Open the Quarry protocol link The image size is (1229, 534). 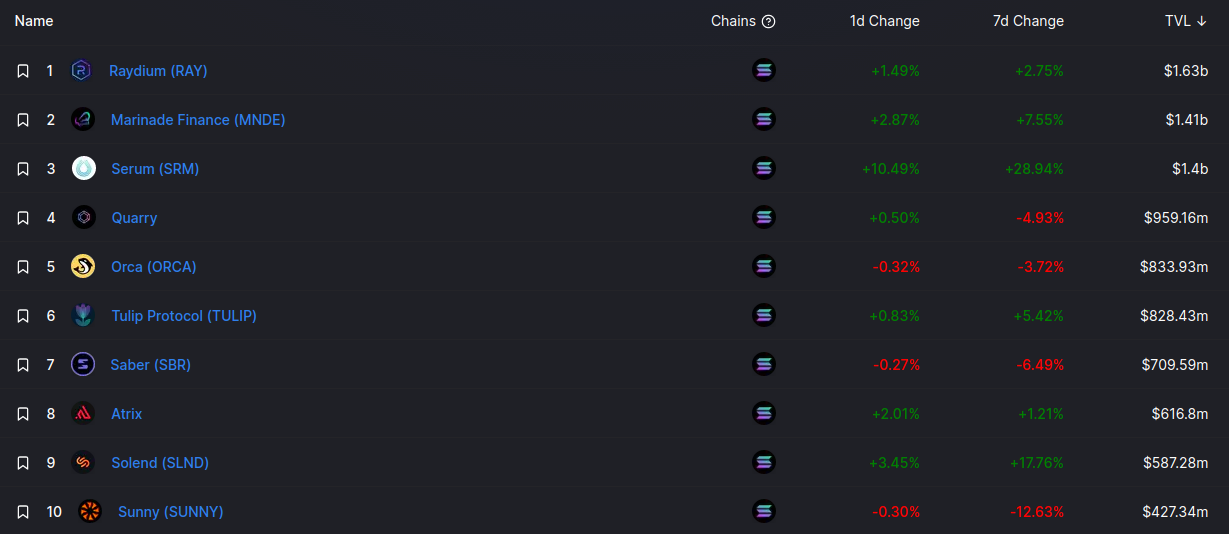coord(134,218)
